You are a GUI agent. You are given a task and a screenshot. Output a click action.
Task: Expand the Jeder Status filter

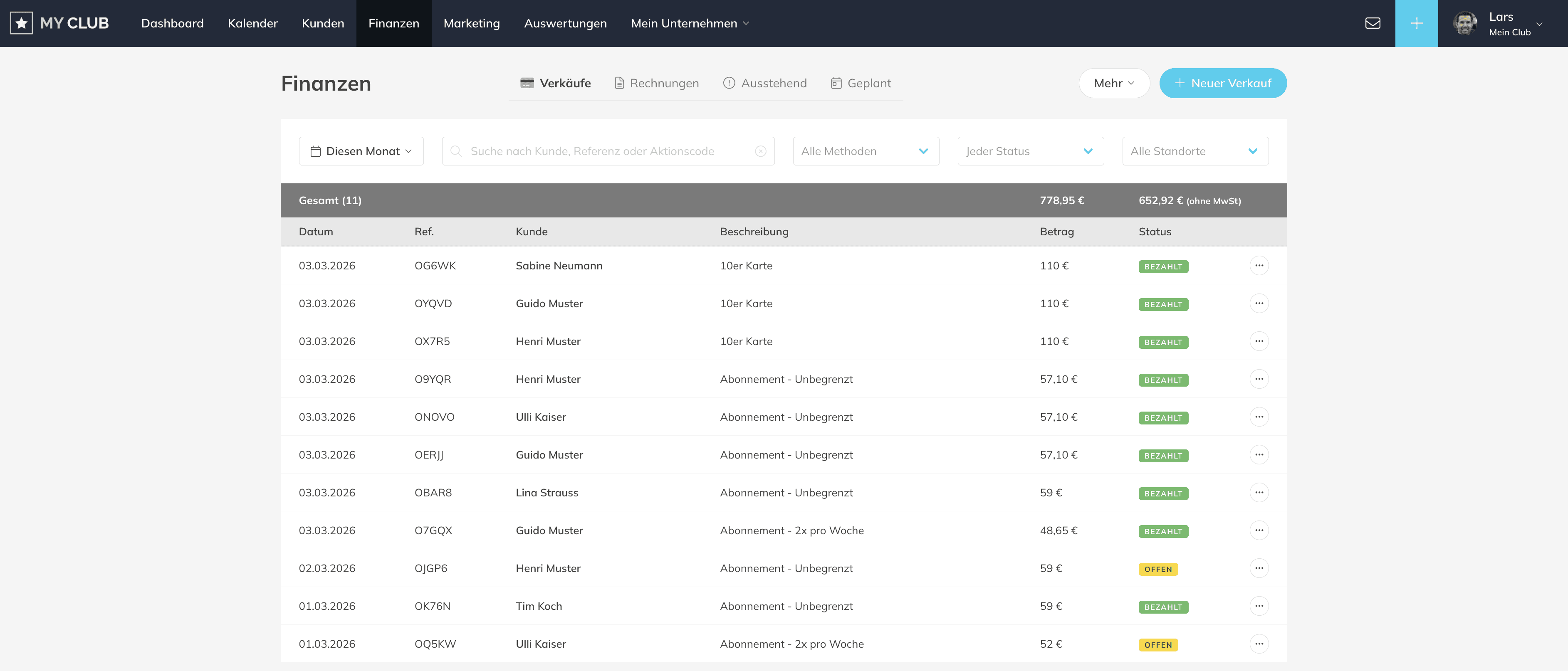pyautogui.click(x=1030, y=151)
